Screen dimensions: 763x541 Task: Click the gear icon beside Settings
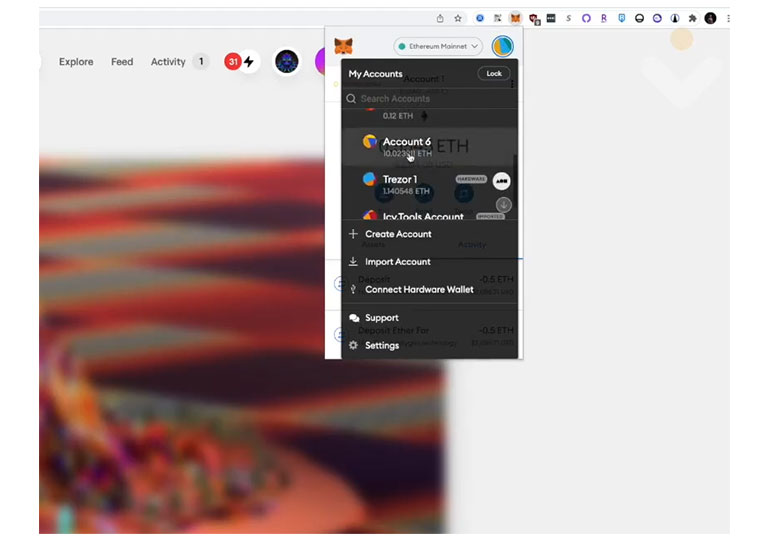pos(353,345)
